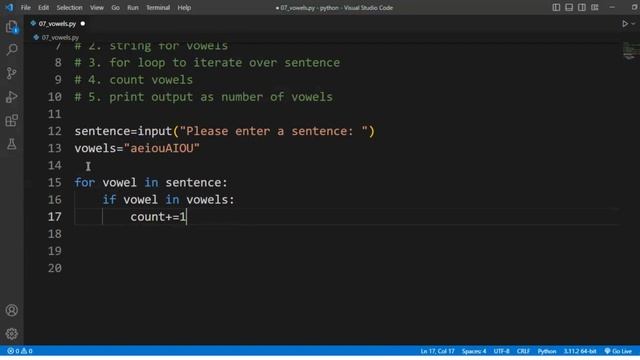
Task: Show errors and warnings in status bar
Action: click(x=20, y=351)
